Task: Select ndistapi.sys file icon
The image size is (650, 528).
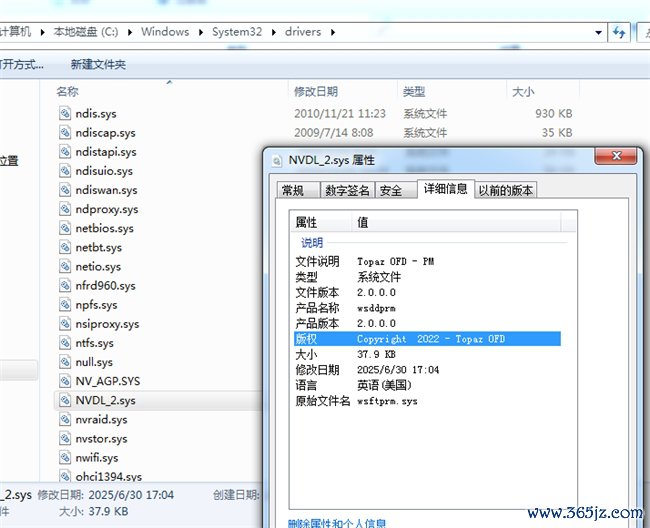Action: [65, 151]
